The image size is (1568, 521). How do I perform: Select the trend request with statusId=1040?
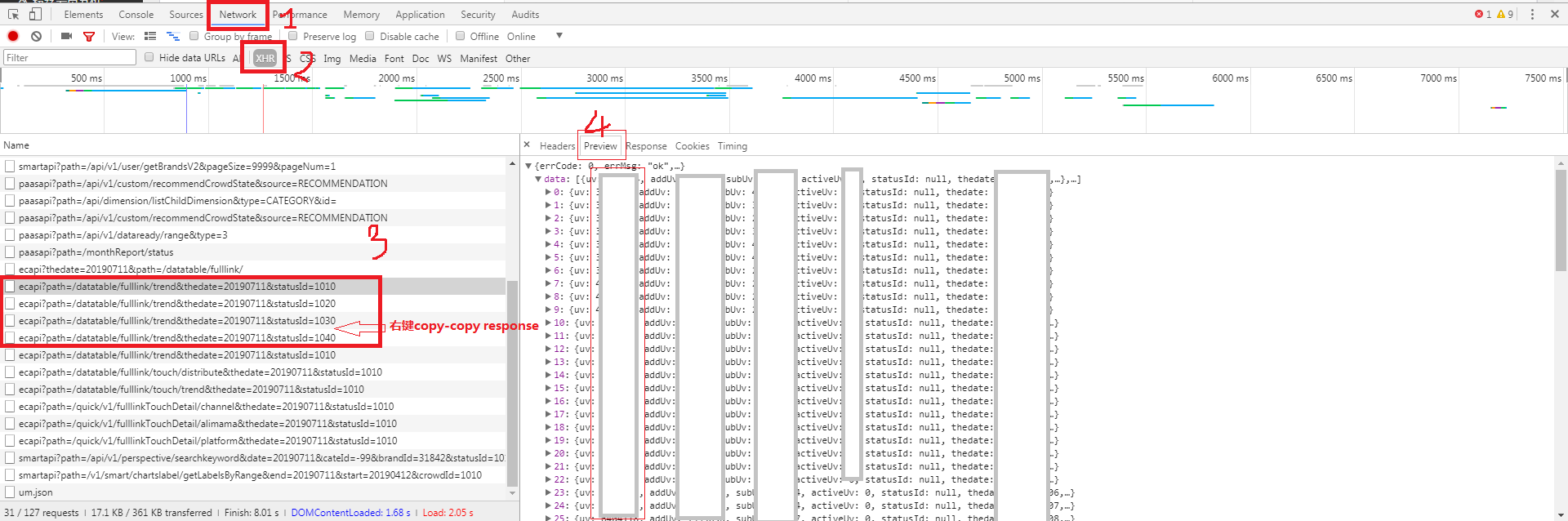(x=253, y=338)
